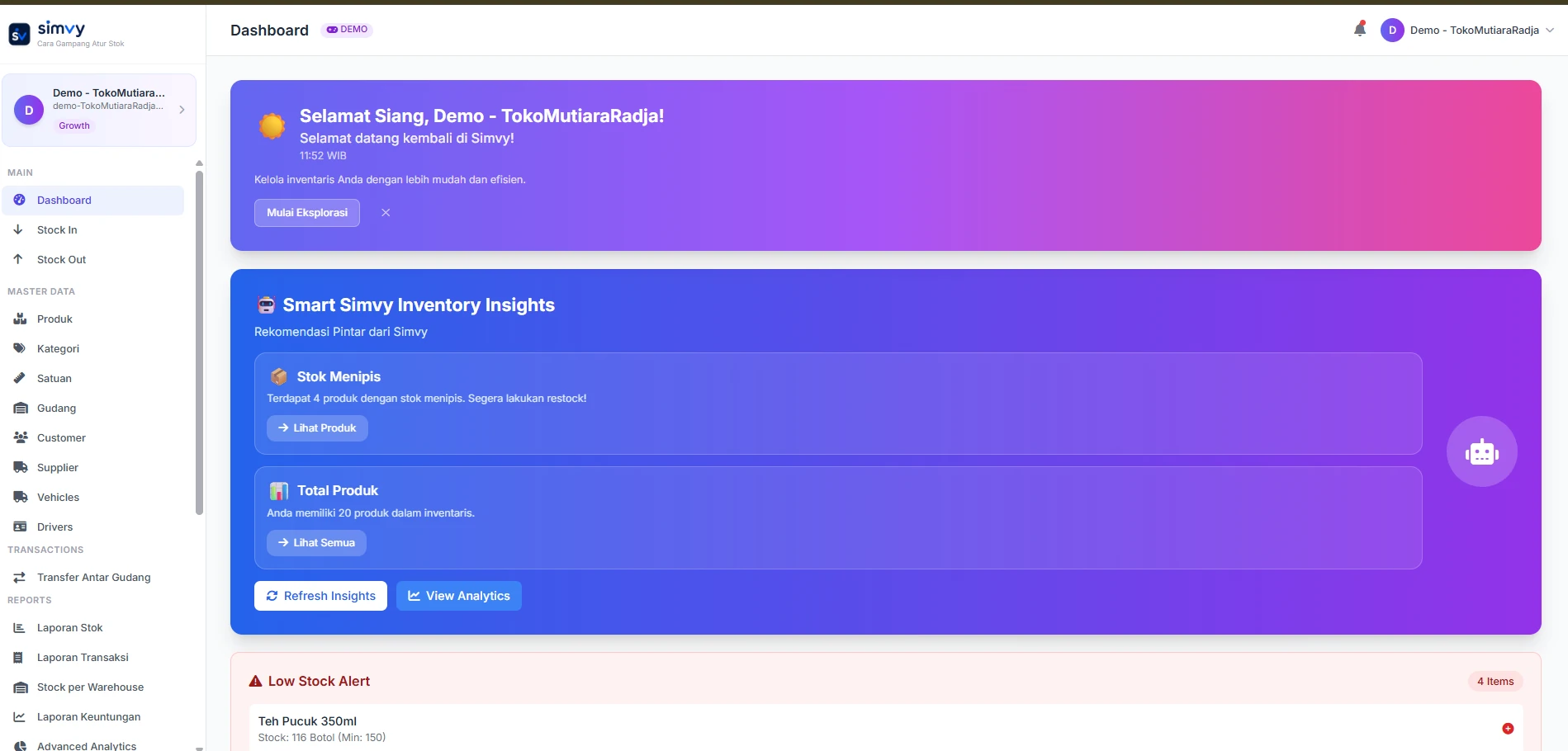Click the Total Produk chart icon
The width and height of the screenshot is (1568, 751).
click(x=279, y=491)
